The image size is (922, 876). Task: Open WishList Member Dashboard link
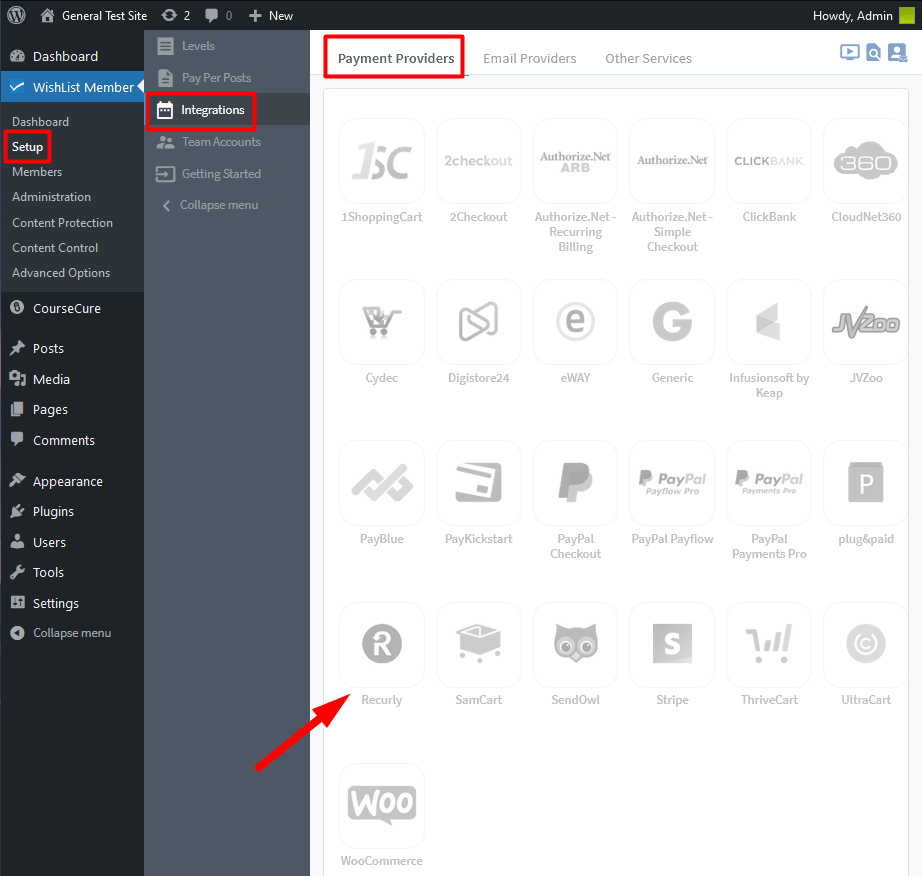[40, 122]
